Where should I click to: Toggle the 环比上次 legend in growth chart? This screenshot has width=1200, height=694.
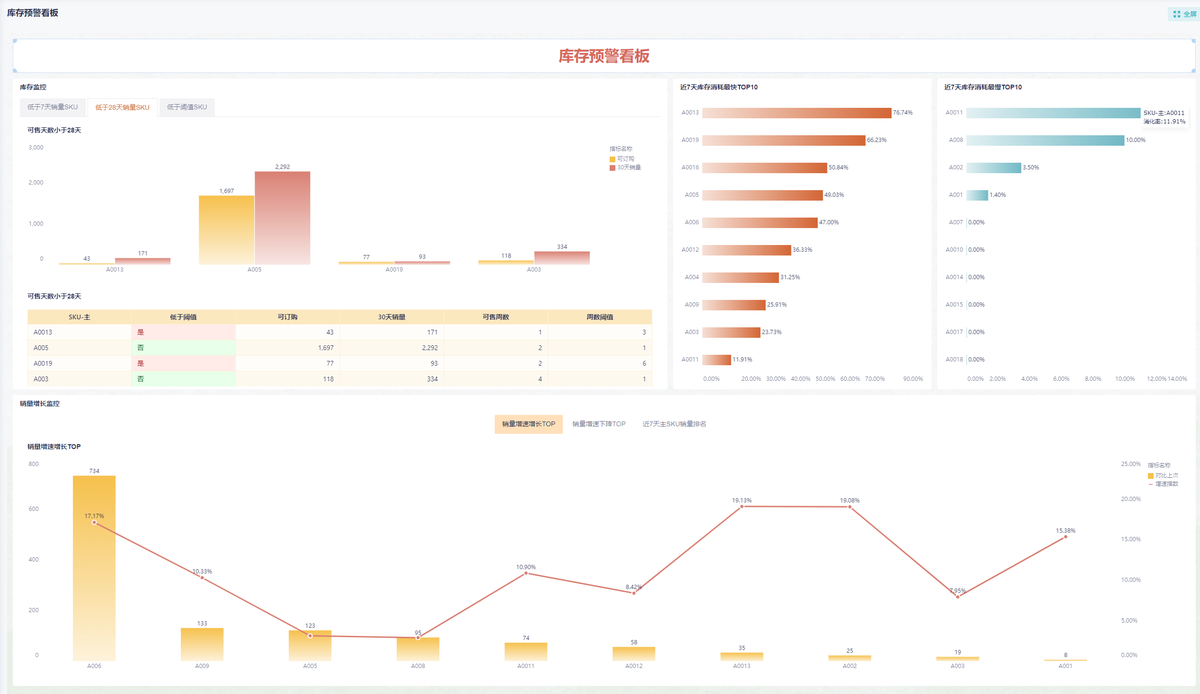coord(1152,475)
